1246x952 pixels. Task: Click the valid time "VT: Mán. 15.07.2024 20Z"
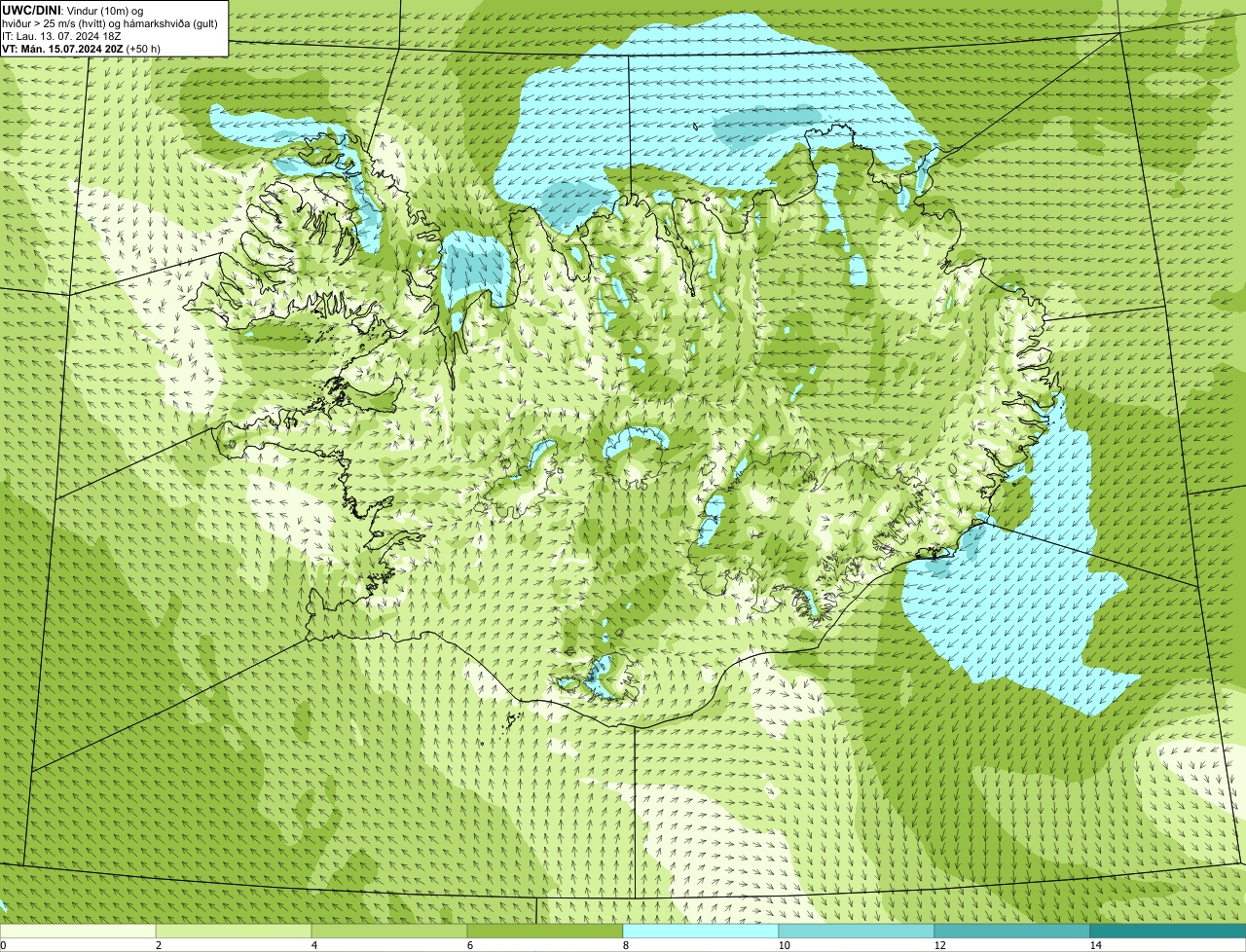pyautogui.click(x=62, y=48)
